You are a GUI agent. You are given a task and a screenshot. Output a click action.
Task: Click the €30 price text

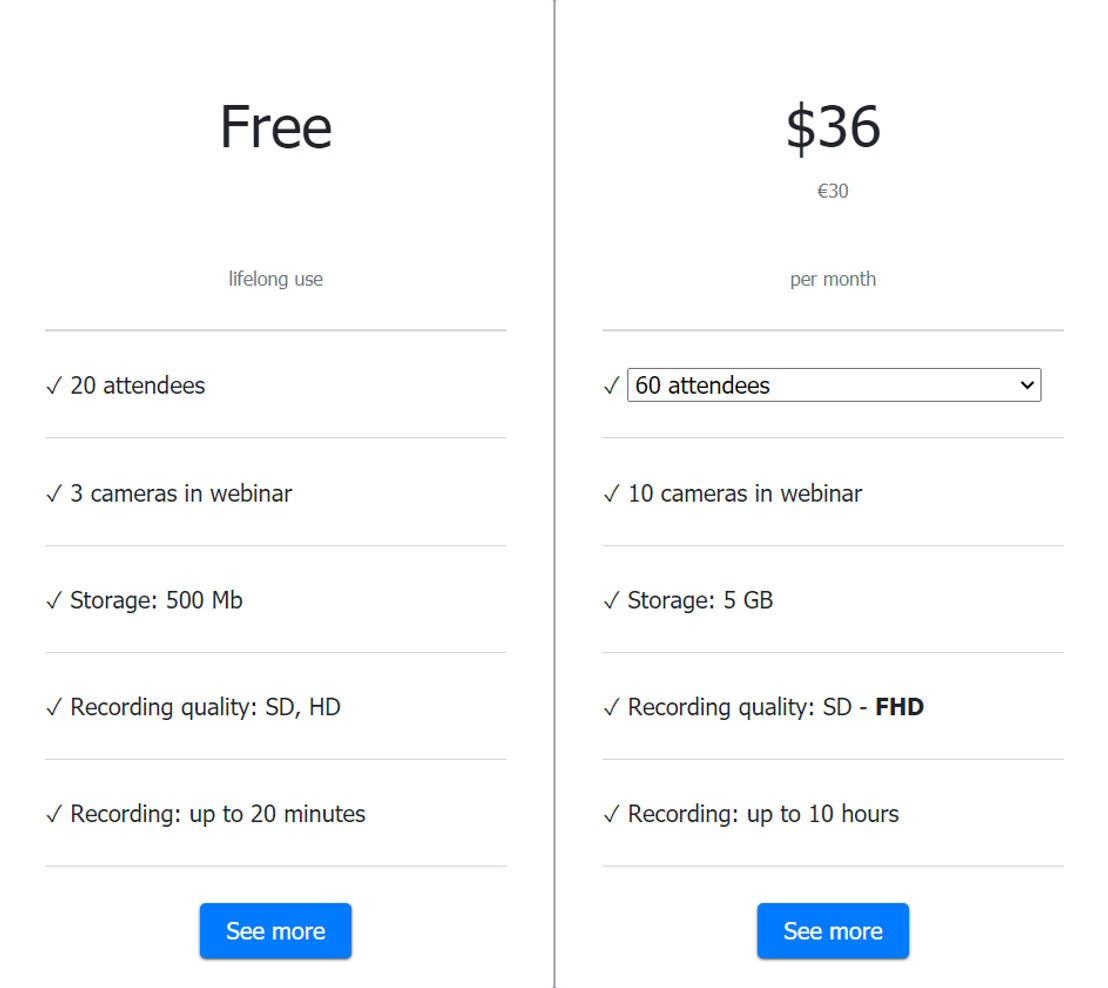tap(832, 191)
